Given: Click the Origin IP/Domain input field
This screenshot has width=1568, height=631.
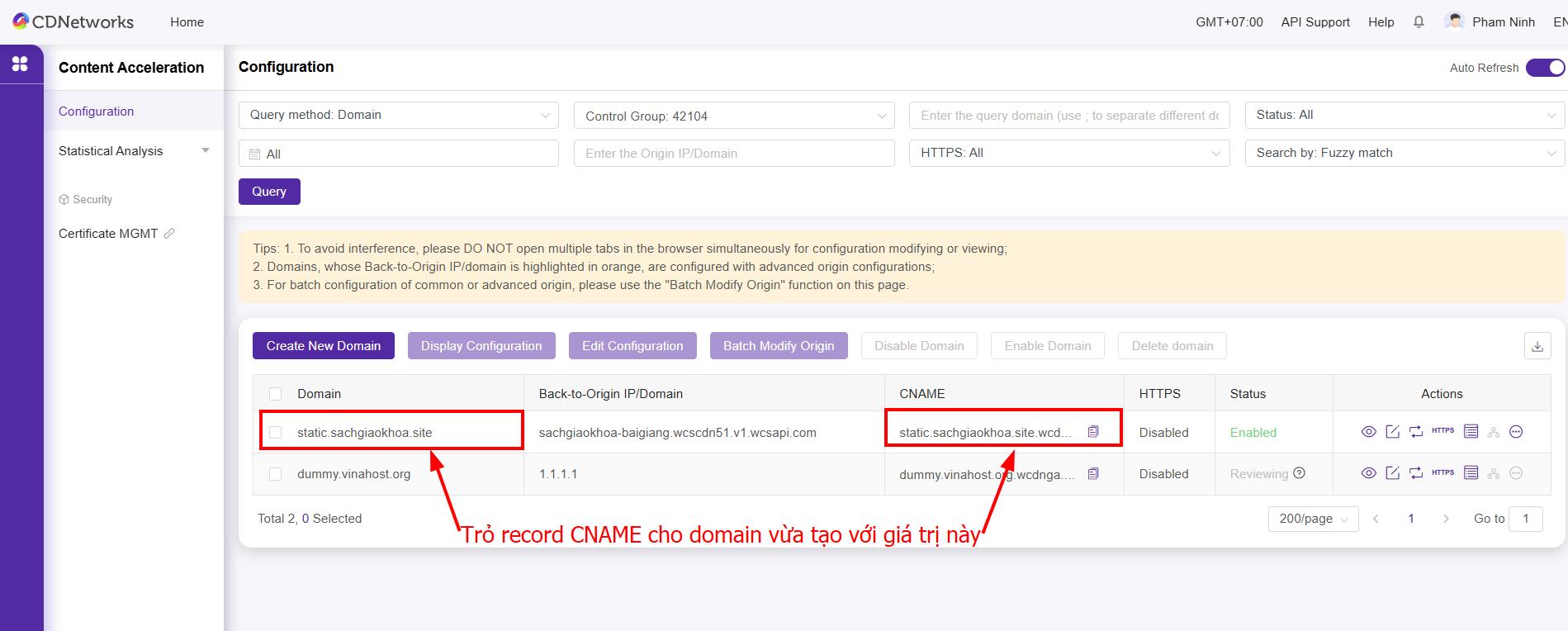Looking at the screenshot, I should [x=733, y=154].
